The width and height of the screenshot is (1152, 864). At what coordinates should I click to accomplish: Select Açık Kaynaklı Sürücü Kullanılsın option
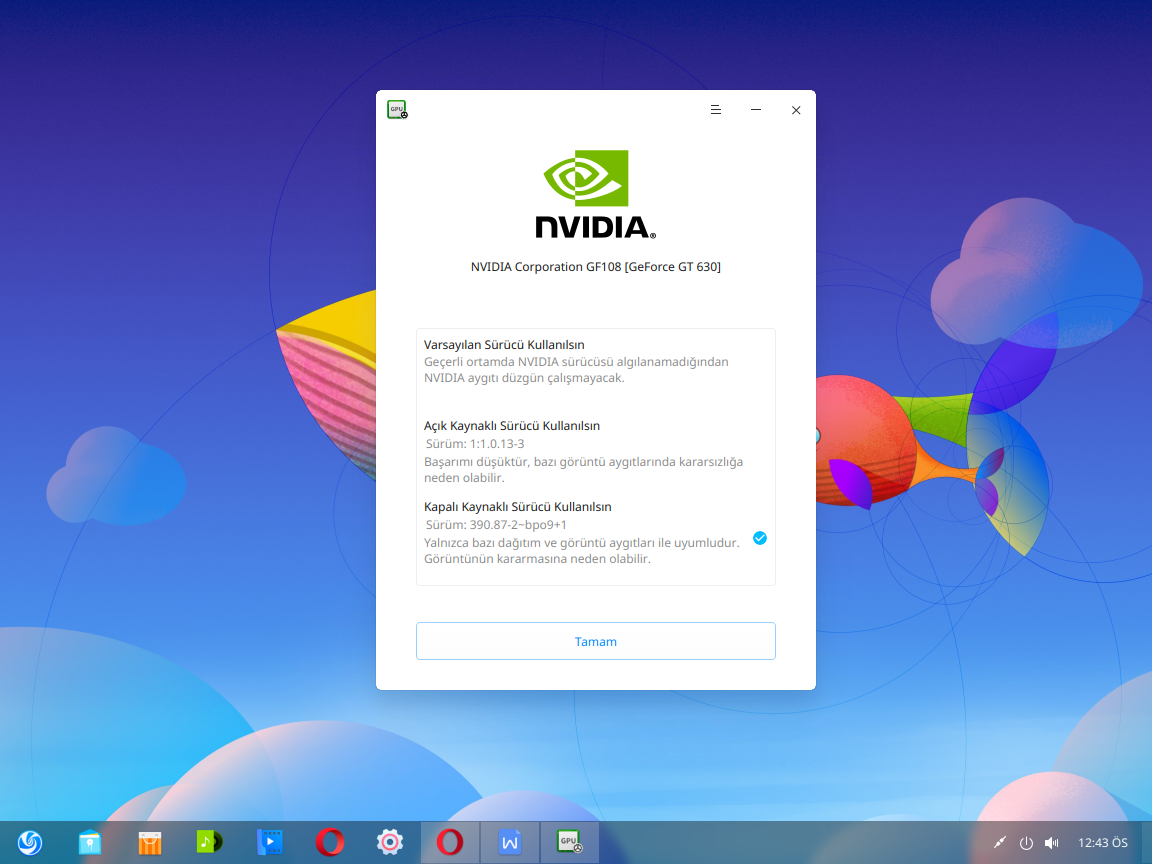[x=596, y=451]
